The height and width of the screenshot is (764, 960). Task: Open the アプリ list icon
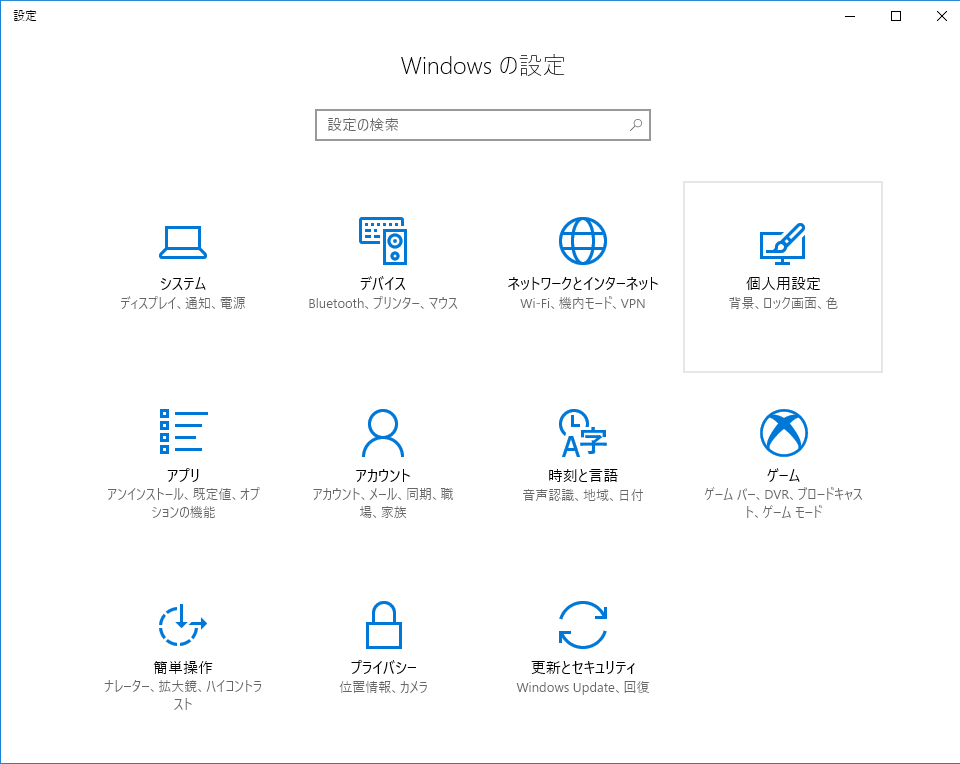click(x=183, y=432)
